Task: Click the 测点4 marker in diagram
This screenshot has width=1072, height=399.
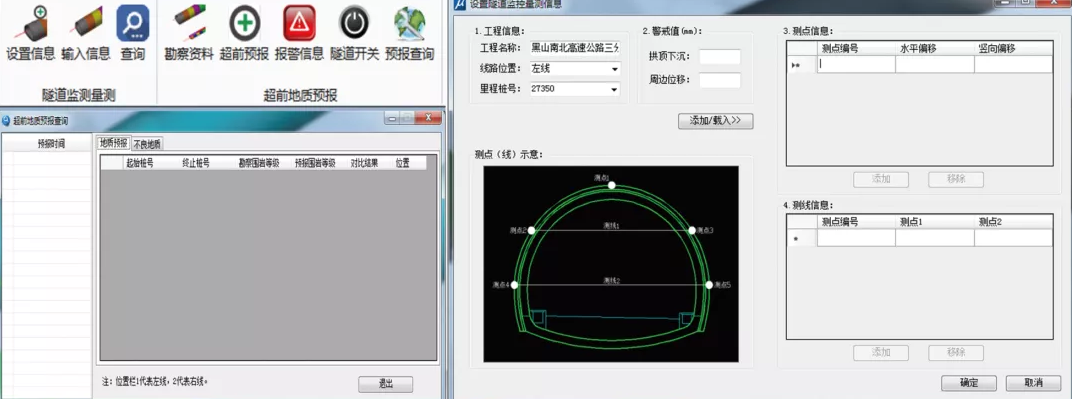Action: coord(514,285)
